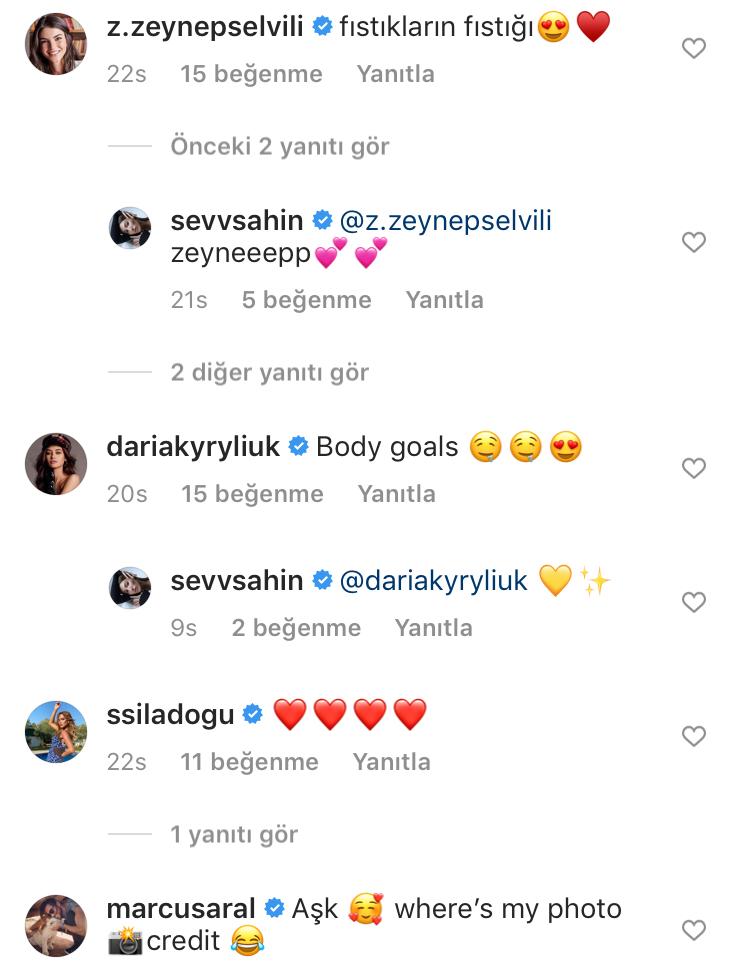Expand '2 diğer yanıtı gör' replies
The width and height of the screenshot is (750, 972).
pos(270,373)
